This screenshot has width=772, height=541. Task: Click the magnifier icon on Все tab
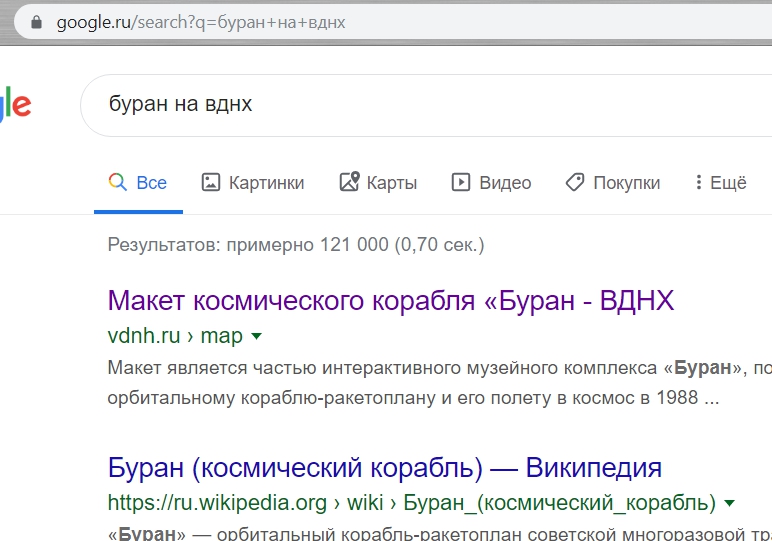117,182
